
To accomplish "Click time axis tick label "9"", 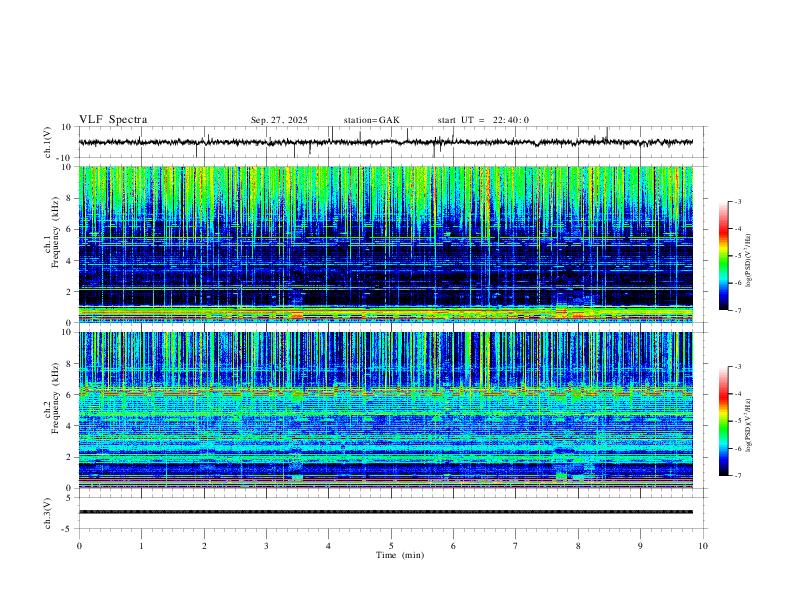I will 640,546.
